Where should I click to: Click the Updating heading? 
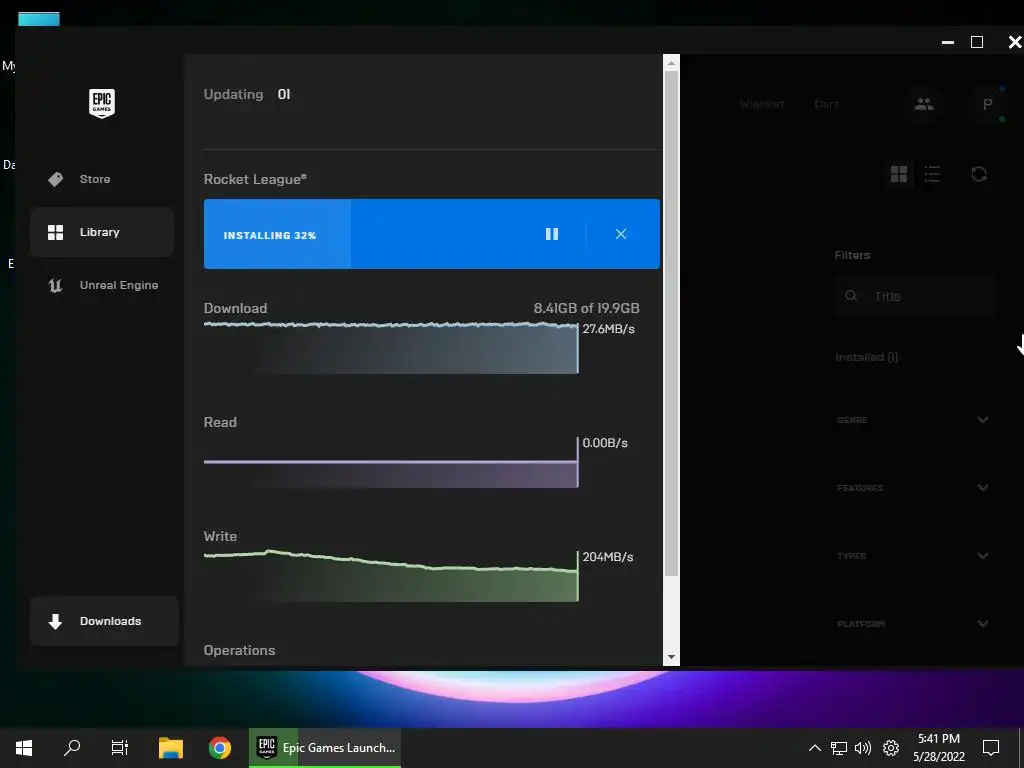click(233, 94)
